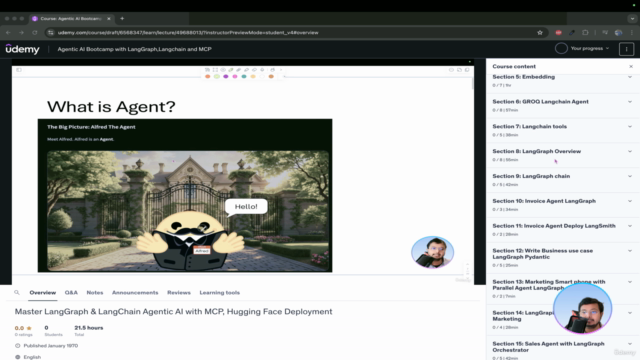Click the '0.0' rating value
This screenshot has width=640, height=360.
(x=19, y=328)
